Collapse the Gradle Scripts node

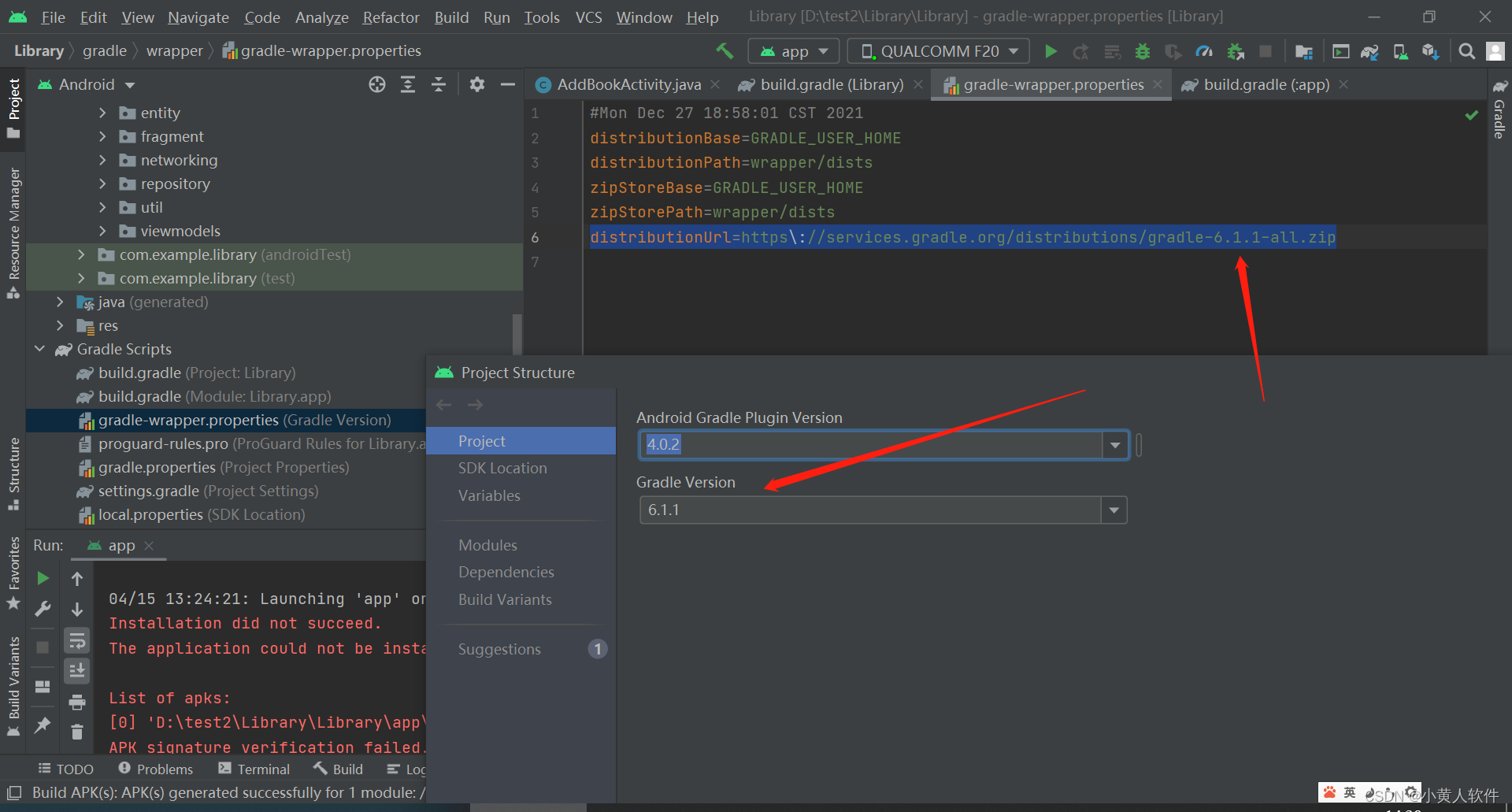click(40, 349)
